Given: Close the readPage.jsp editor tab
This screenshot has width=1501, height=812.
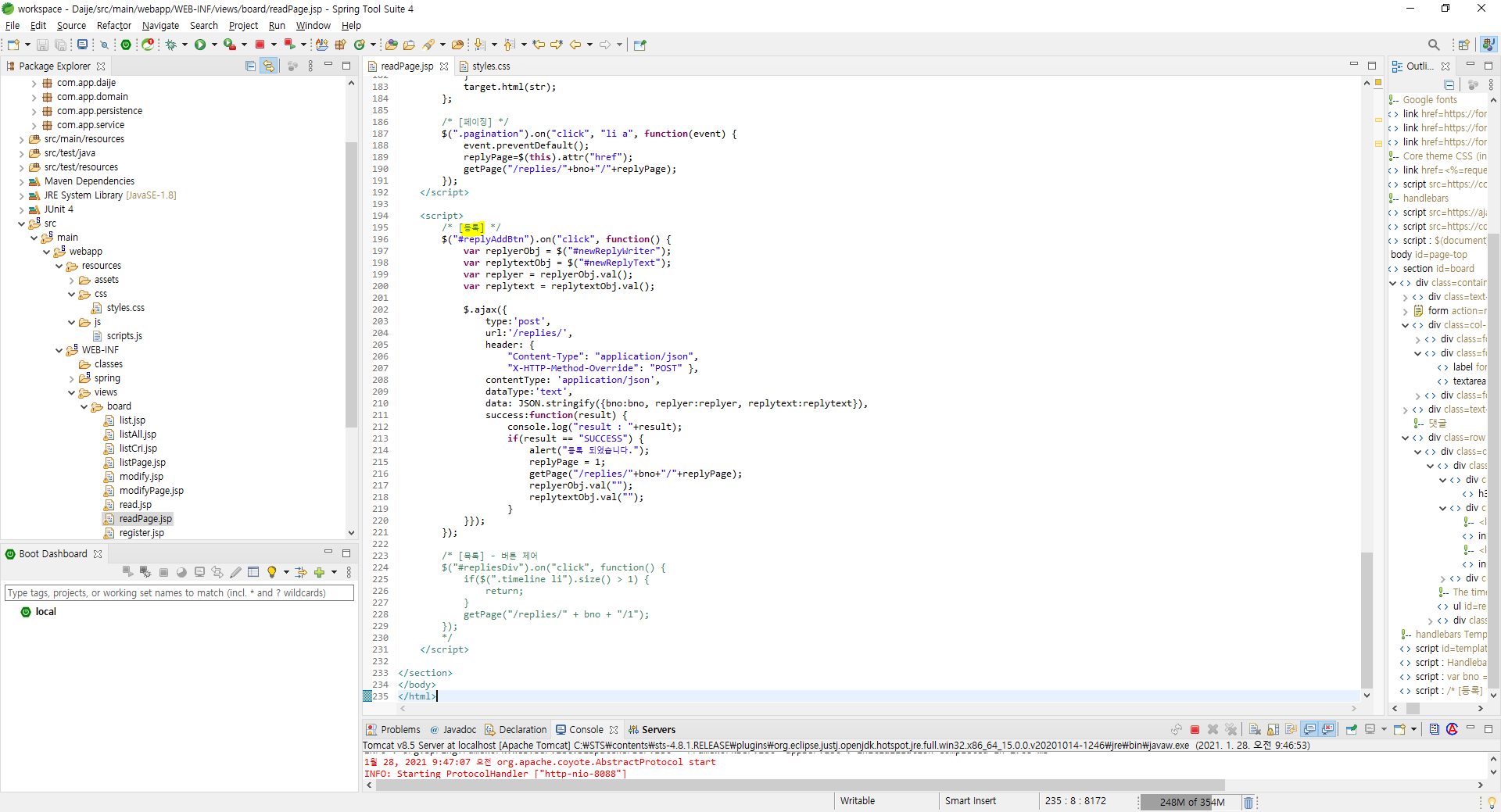Looking at the screenshot, I should tap(444, 66).
